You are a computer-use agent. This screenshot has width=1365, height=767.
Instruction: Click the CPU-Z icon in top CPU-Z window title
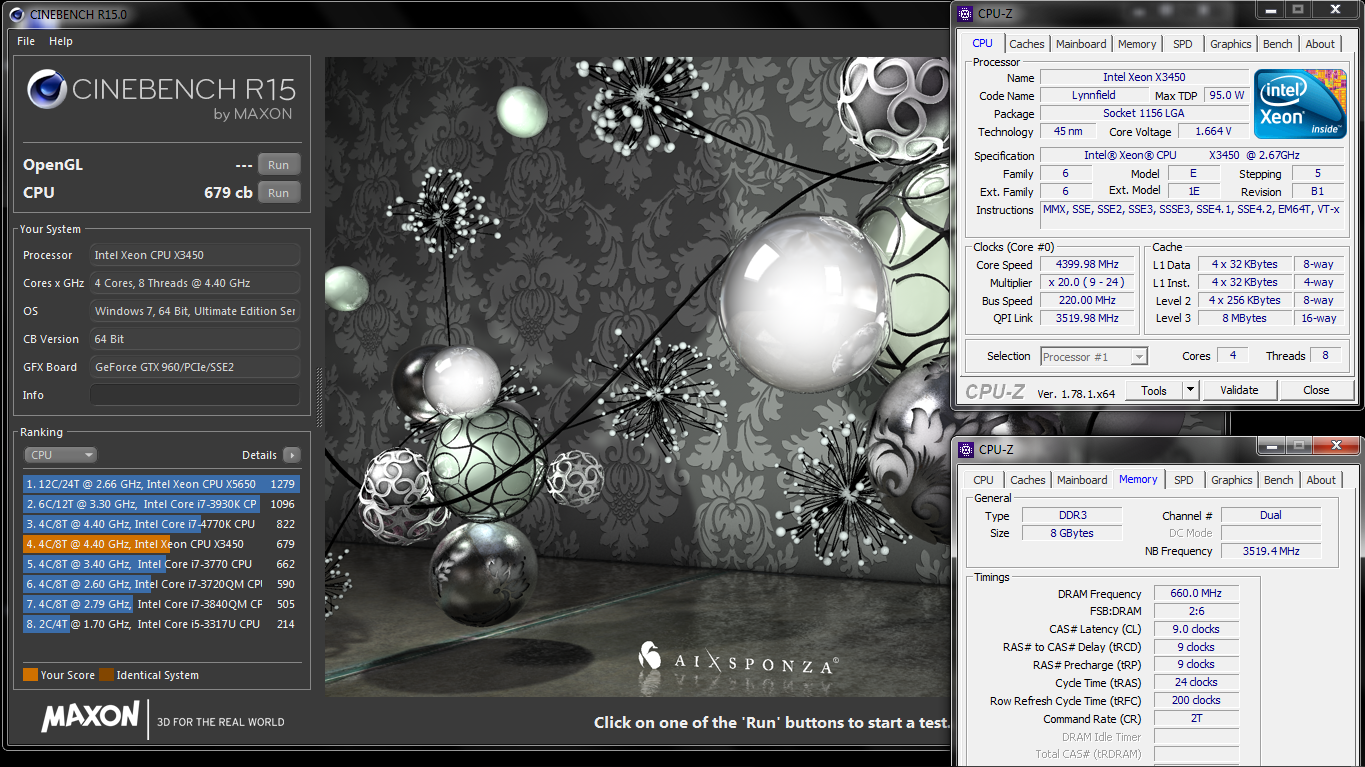pyautogui.click(x=964, y=14)
